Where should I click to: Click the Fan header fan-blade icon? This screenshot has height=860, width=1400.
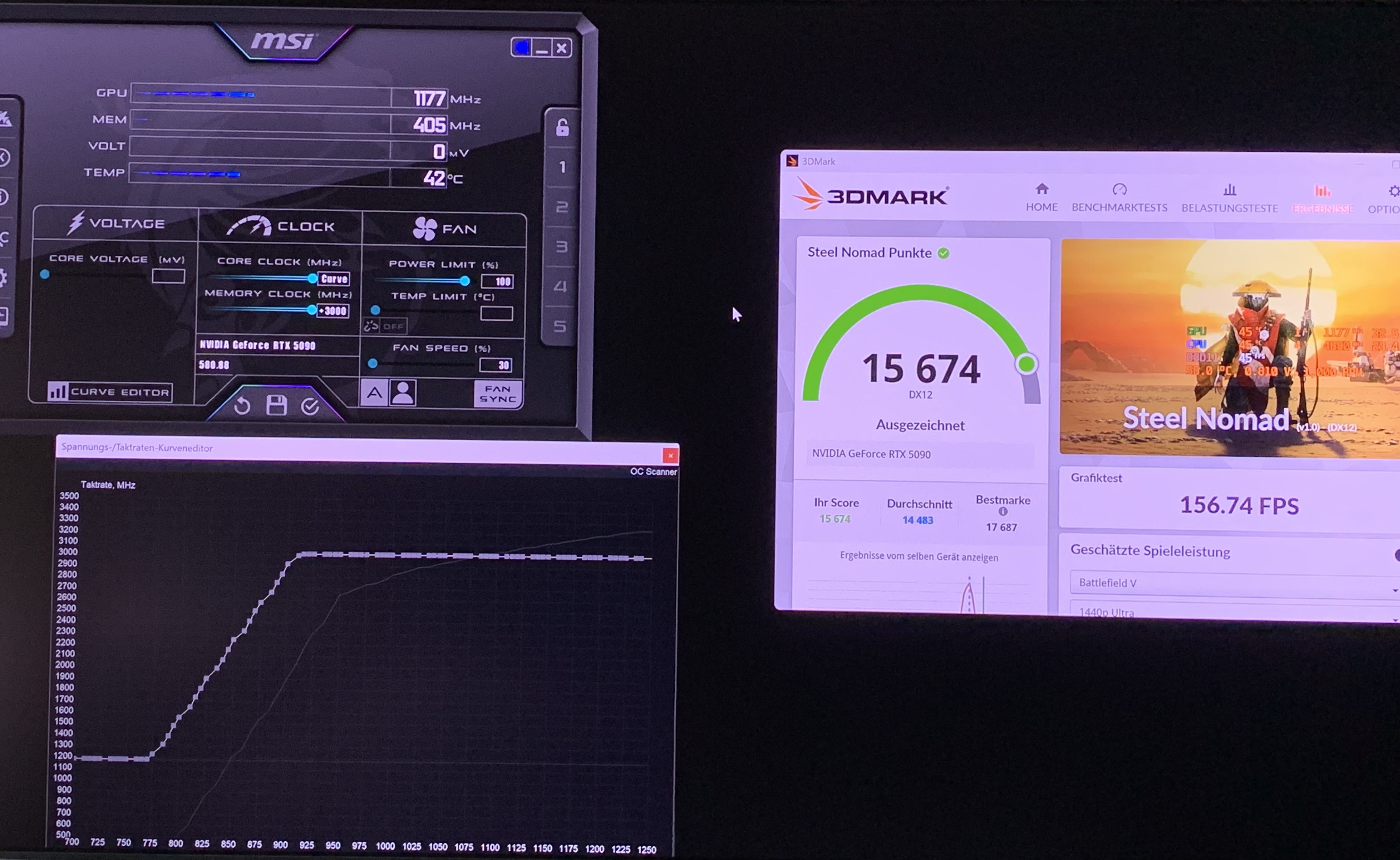tap(425, 229)
